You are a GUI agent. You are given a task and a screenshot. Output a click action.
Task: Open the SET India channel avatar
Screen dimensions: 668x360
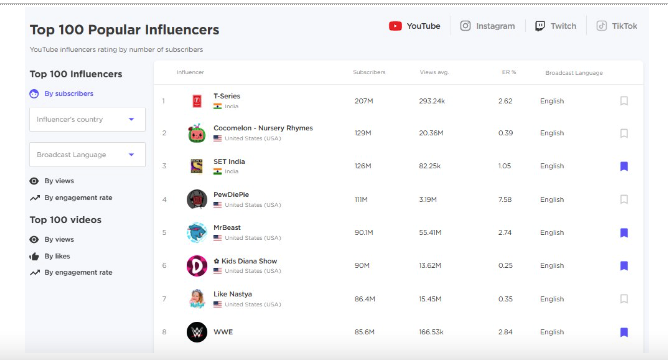[x=197, y=166]
